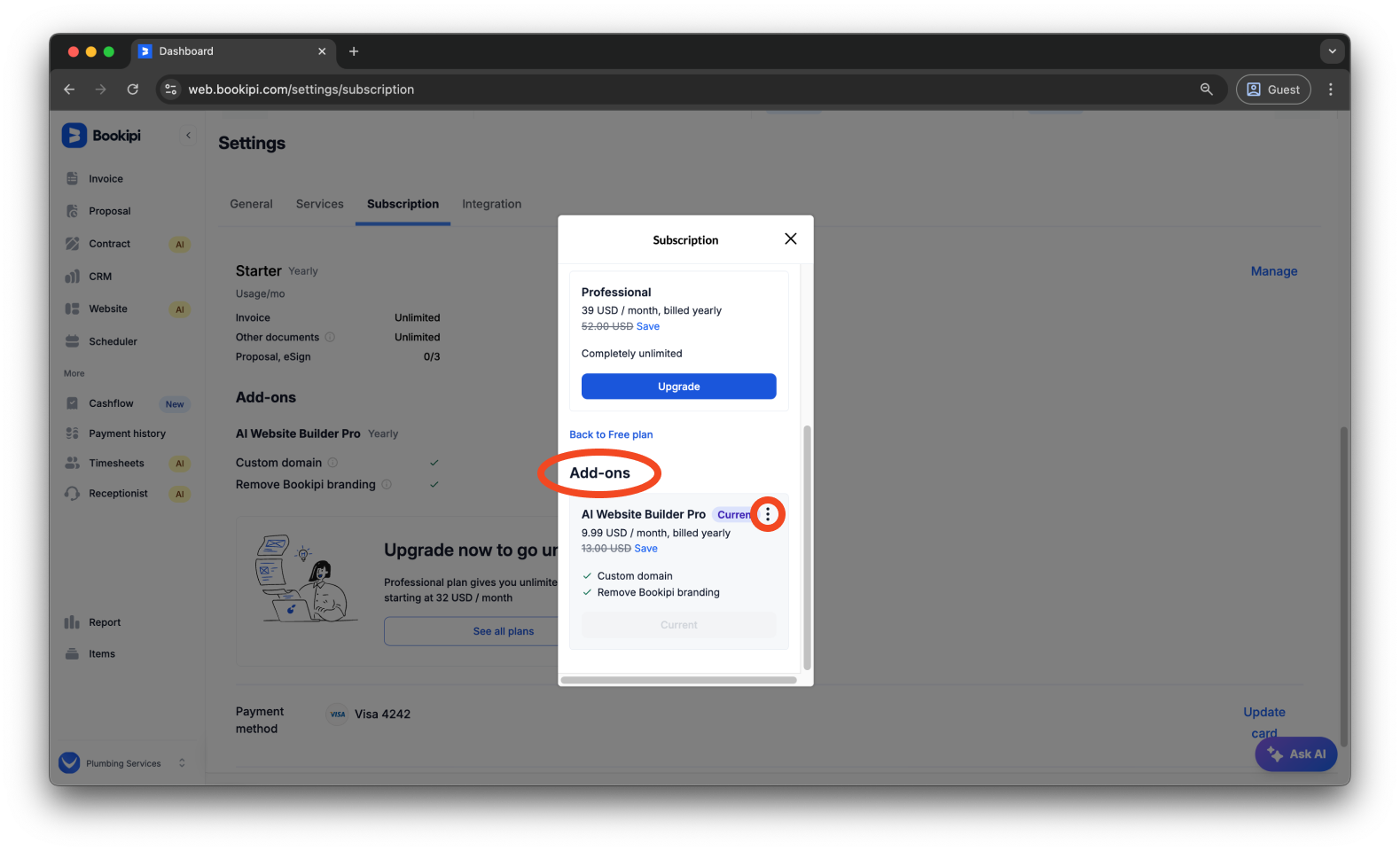The width and height of the screenshot is (1400, 851).
Task: Switch to the Services settings tab
Action: (x=320, y=204)
